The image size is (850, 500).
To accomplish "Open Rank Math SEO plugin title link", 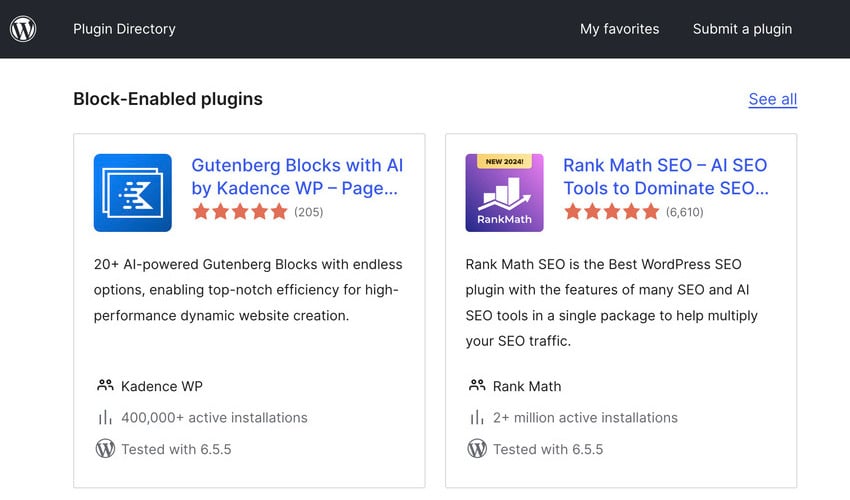I will [x=665, y=176].
